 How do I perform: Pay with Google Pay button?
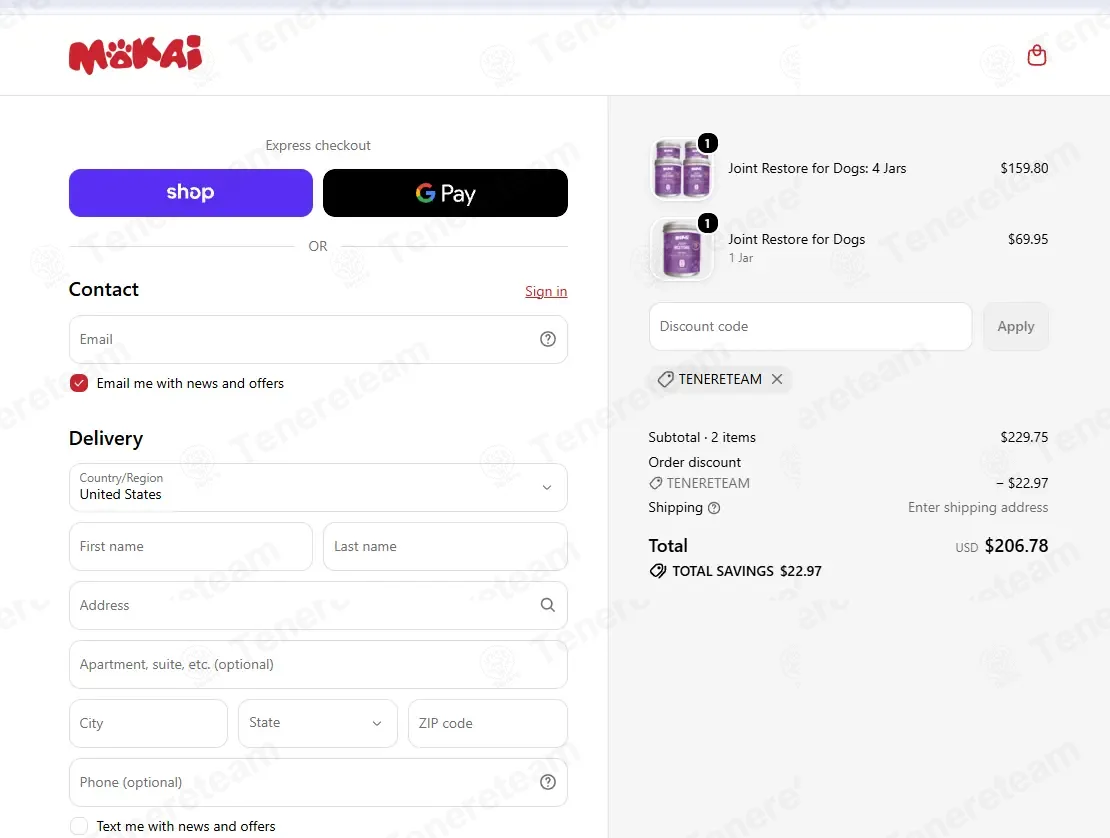coord(445,193)
